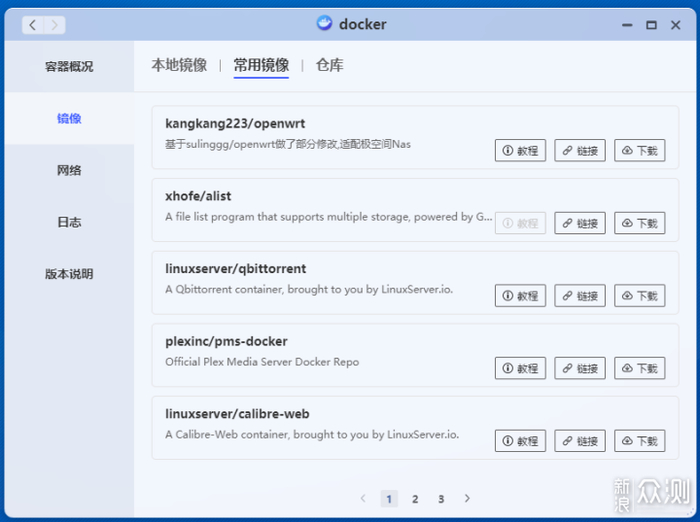This screenshot has height=522, width=700.
Task: Click the 基于sulinggg/openwrt description text
Action: tap(288, 144)
